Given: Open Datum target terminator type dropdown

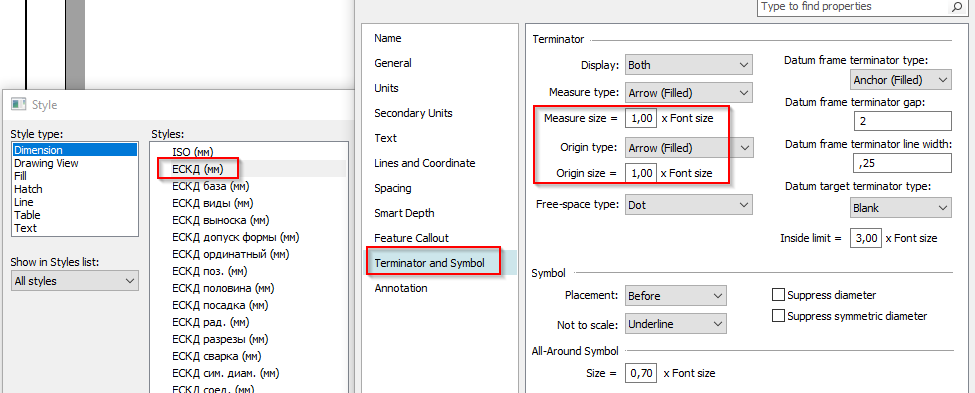Looking at the screenshot, I should tap(900, 208).
